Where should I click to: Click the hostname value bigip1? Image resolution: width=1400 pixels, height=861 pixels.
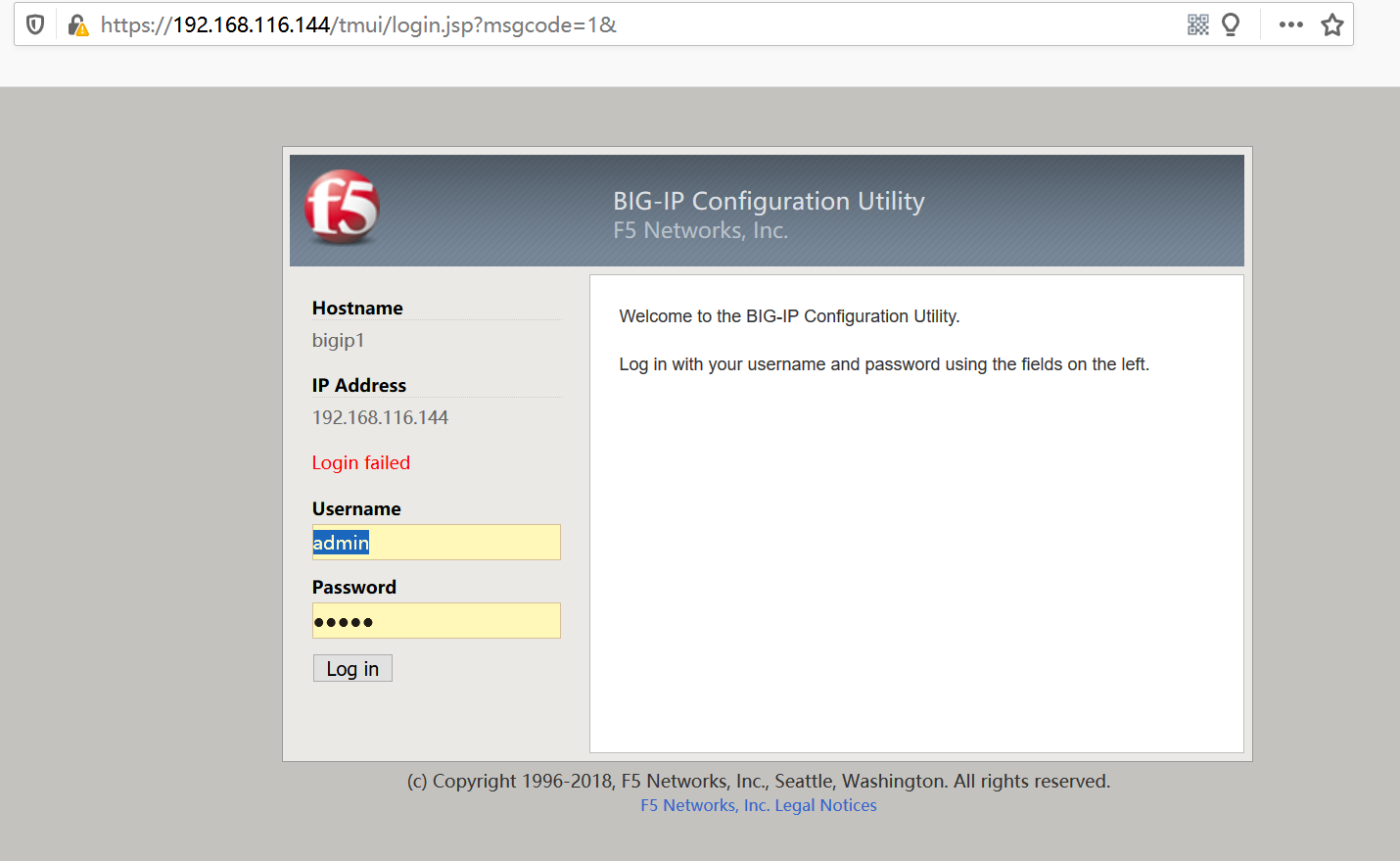(x=339, y=341)
